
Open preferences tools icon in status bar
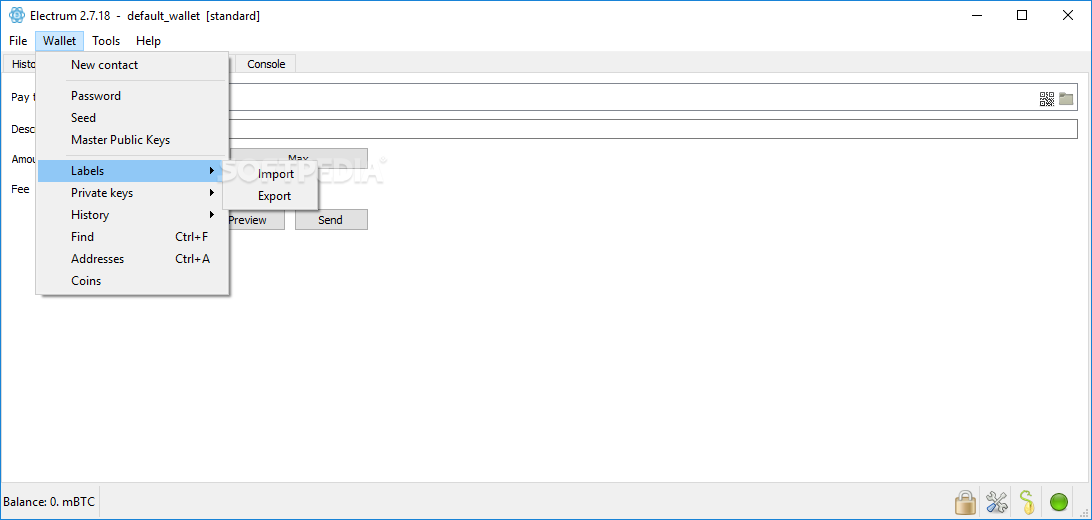click(997, 501)
